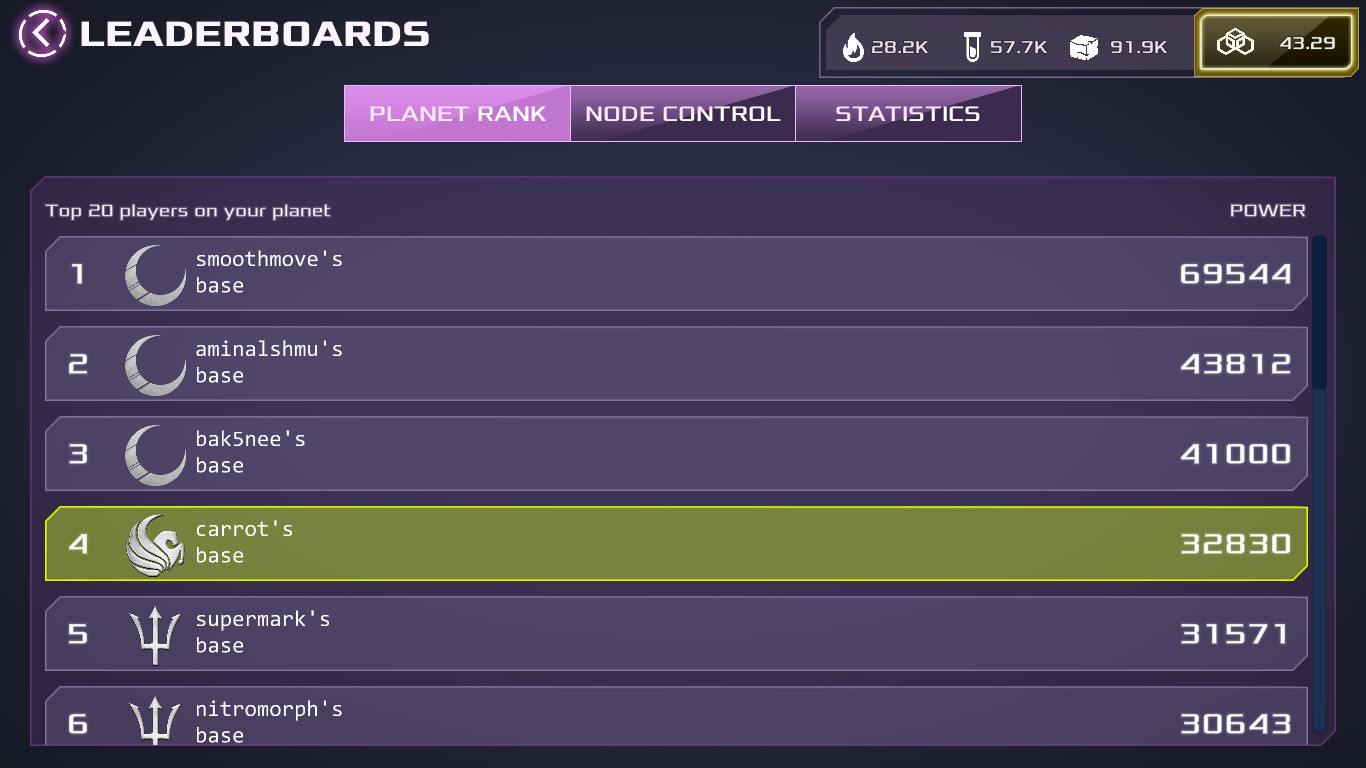Click aminalshmu's crescent emblem
Image resolution: width=1366 pixels, height=768 pixels.
point(155,364)
